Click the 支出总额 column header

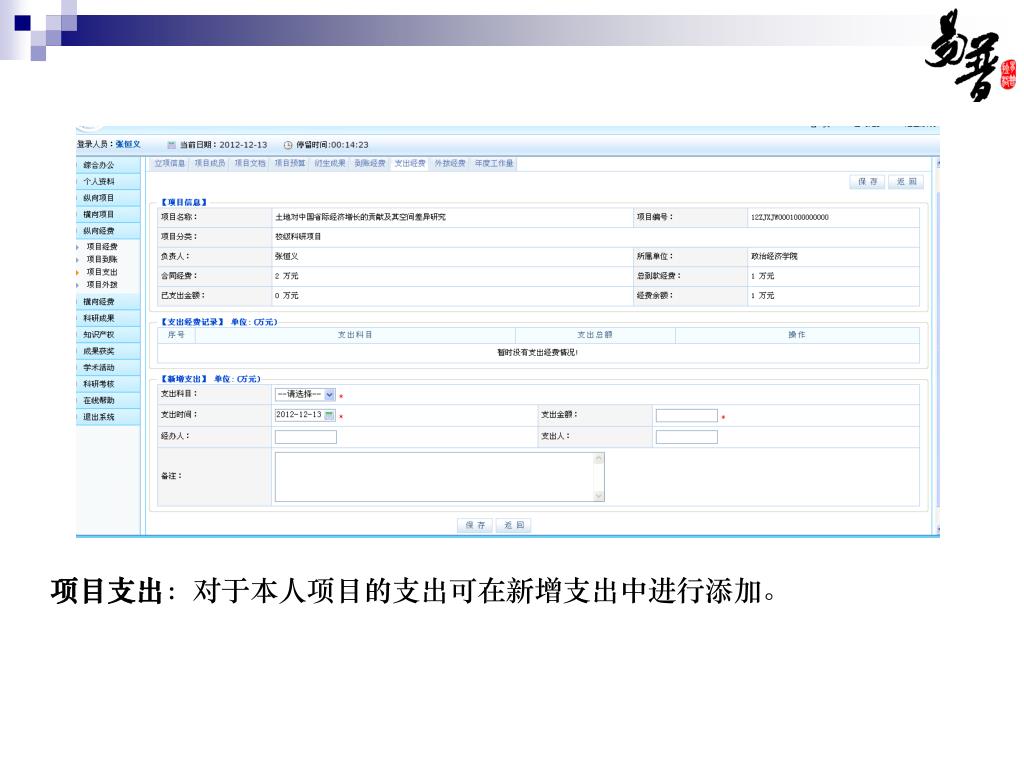point(595,335)
